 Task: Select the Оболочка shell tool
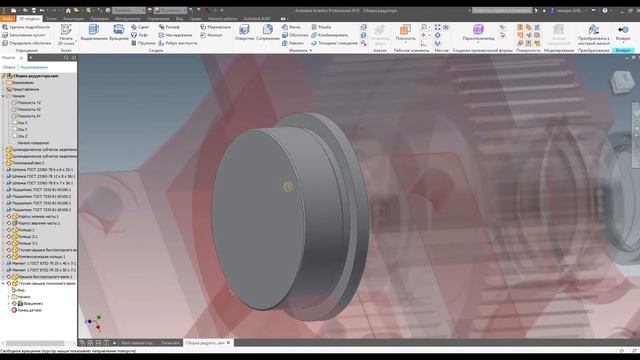point(295,35)
